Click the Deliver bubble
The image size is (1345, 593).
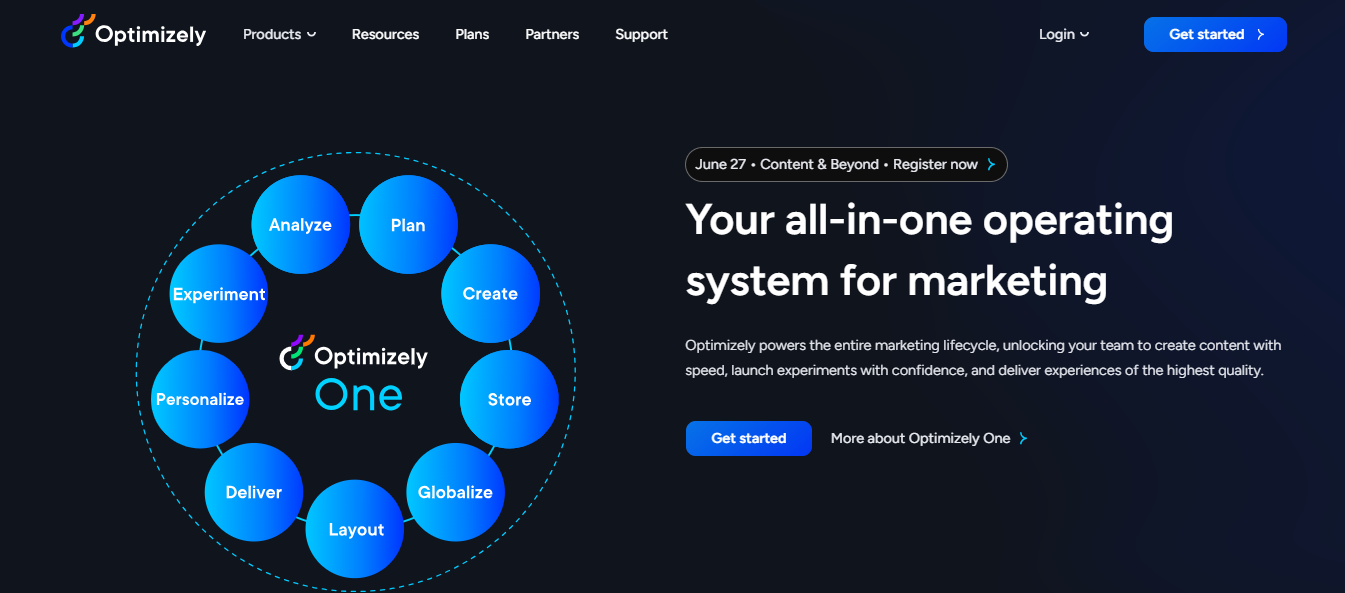[254, 491]
